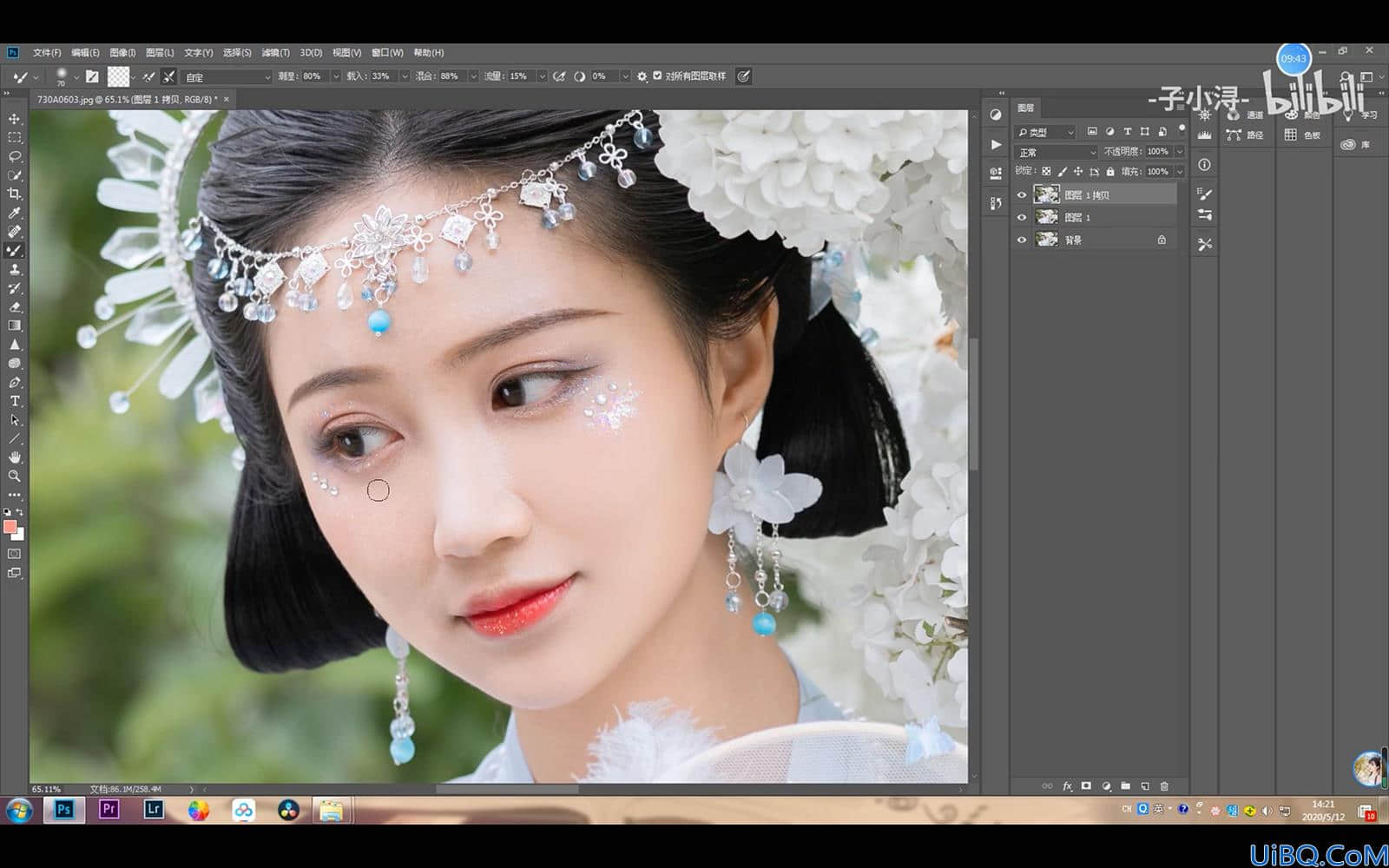1389x868 pixels.
Task: Click the Lightroom icon in taskbar
Action: point(154,810)
